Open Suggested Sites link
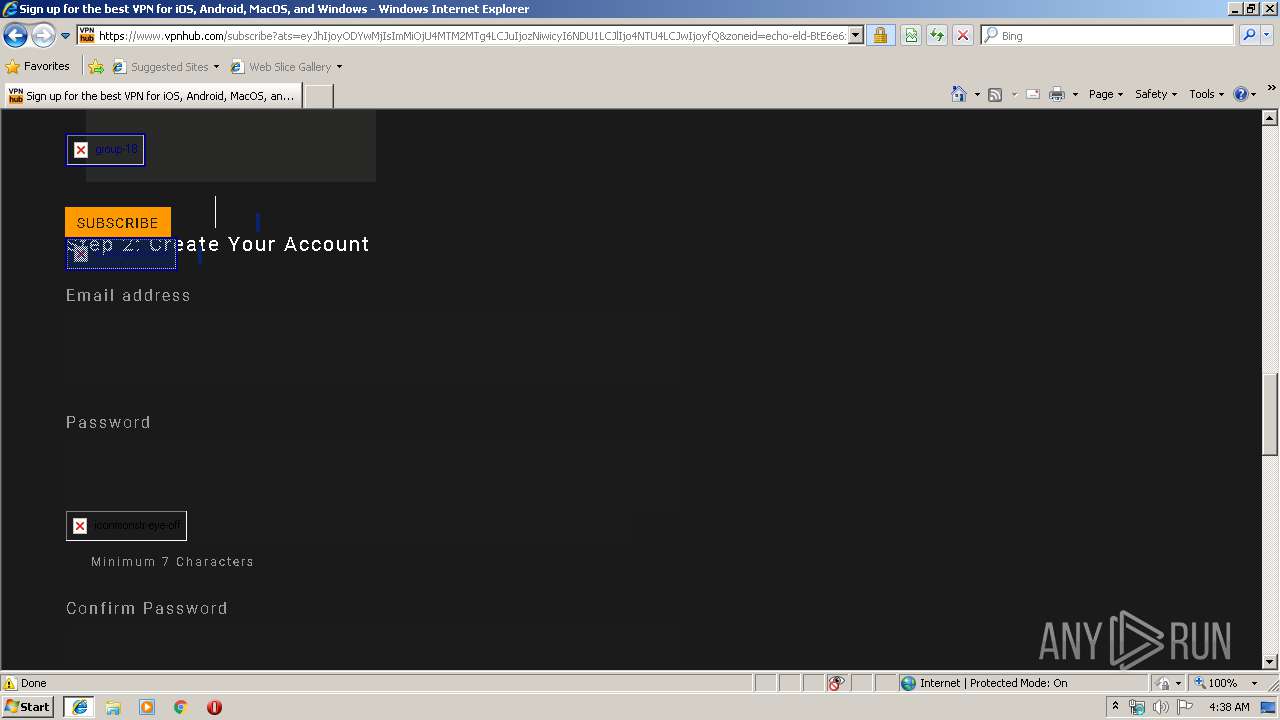The width and height of the screenshot is (1280, 720). pyautogui.click(x=165, y=67)
